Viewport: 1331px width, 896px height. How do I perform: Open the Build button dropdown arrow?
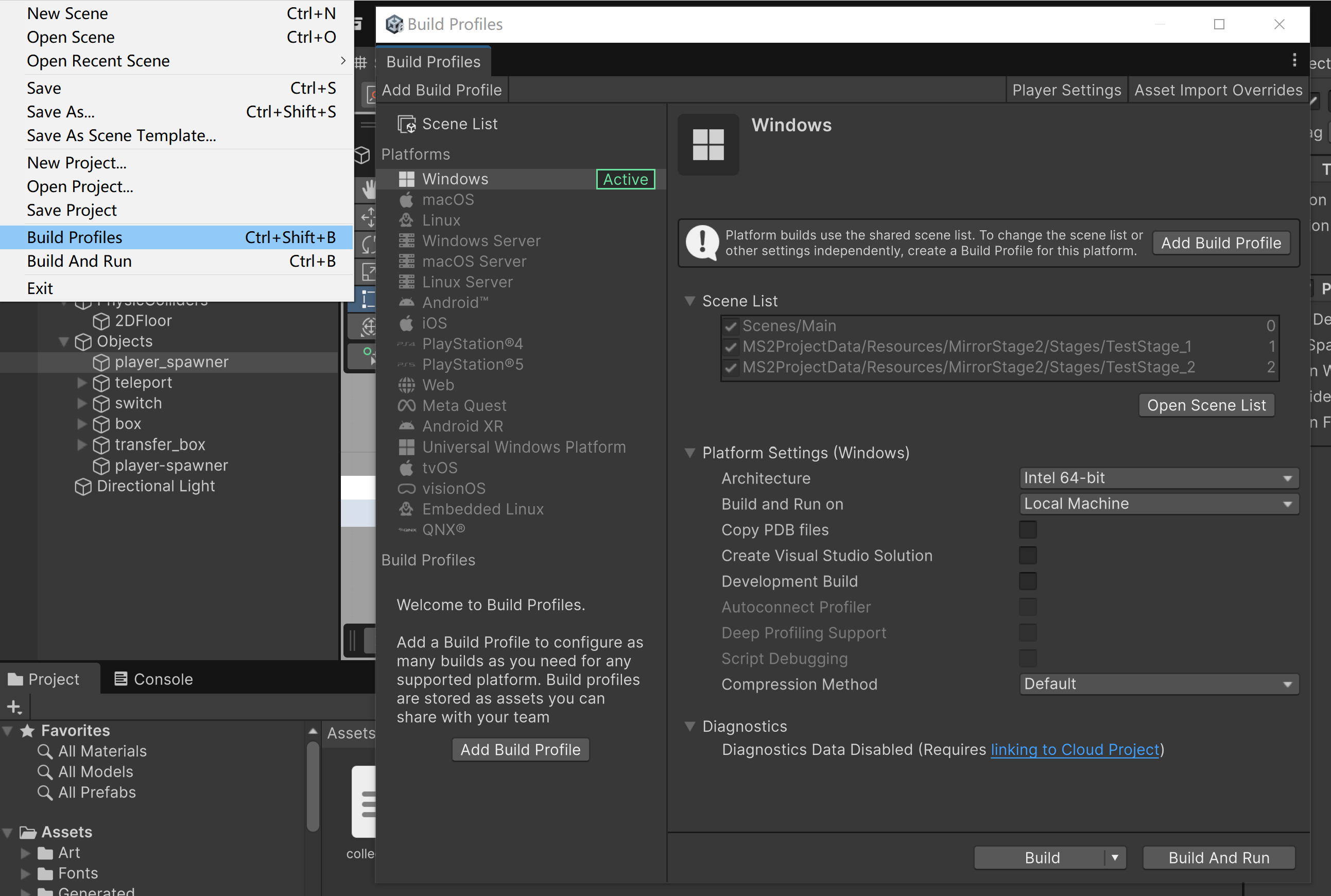click(x=1115, y=858)
